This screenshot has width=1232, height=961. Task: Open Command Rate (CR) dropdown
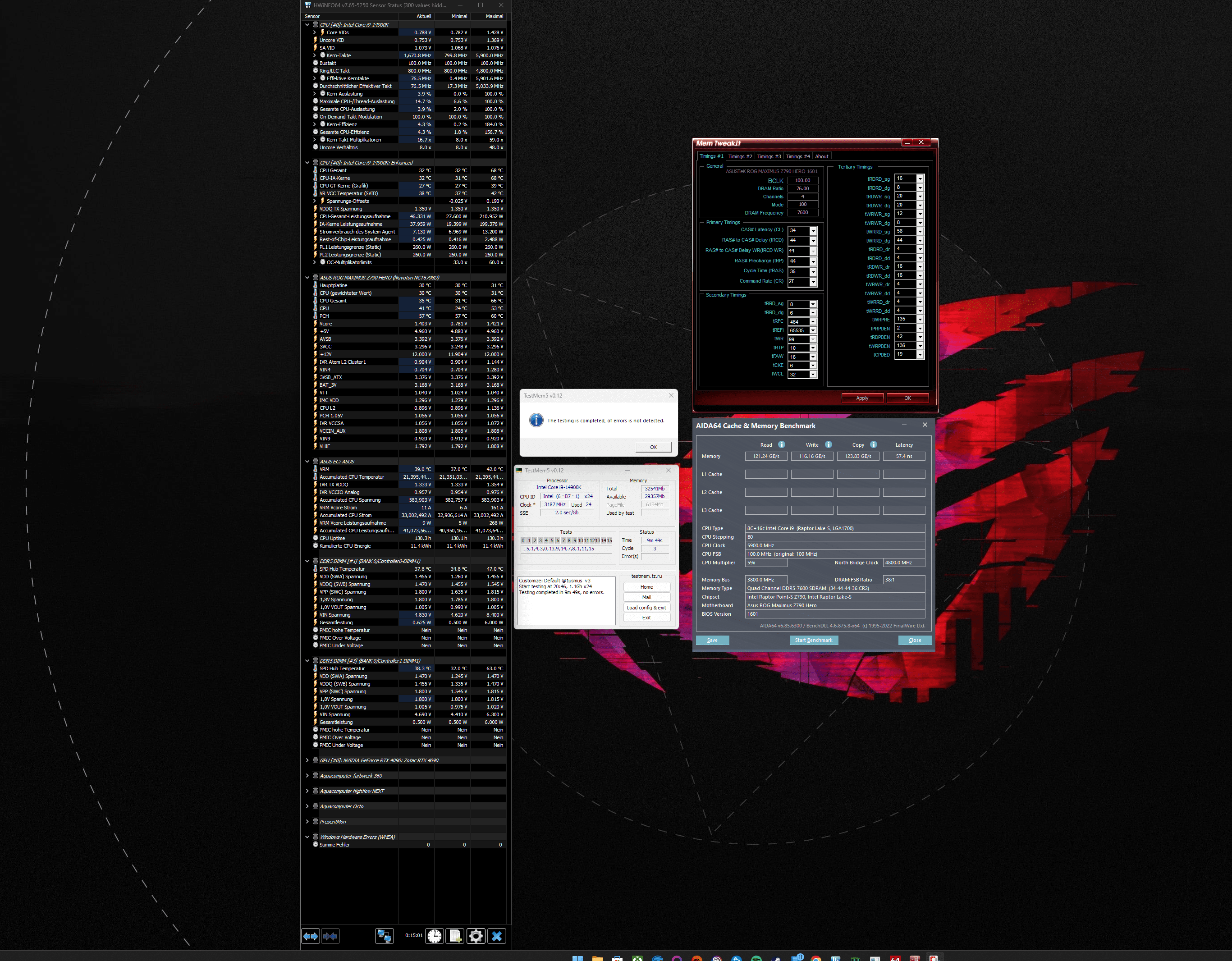pyautogui.click(x=813, y=281)
